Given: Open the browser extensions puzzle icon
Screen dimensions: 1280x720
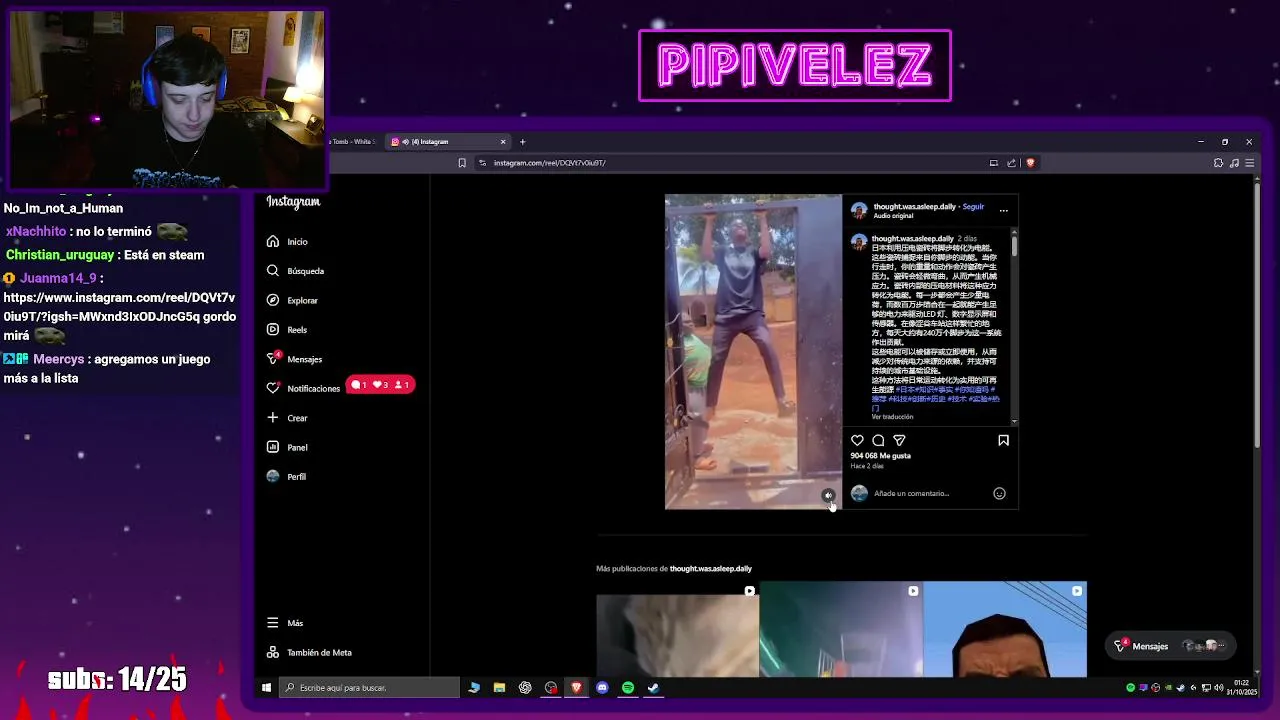Looking at the screenshot, I should [x=1220, y=163].
